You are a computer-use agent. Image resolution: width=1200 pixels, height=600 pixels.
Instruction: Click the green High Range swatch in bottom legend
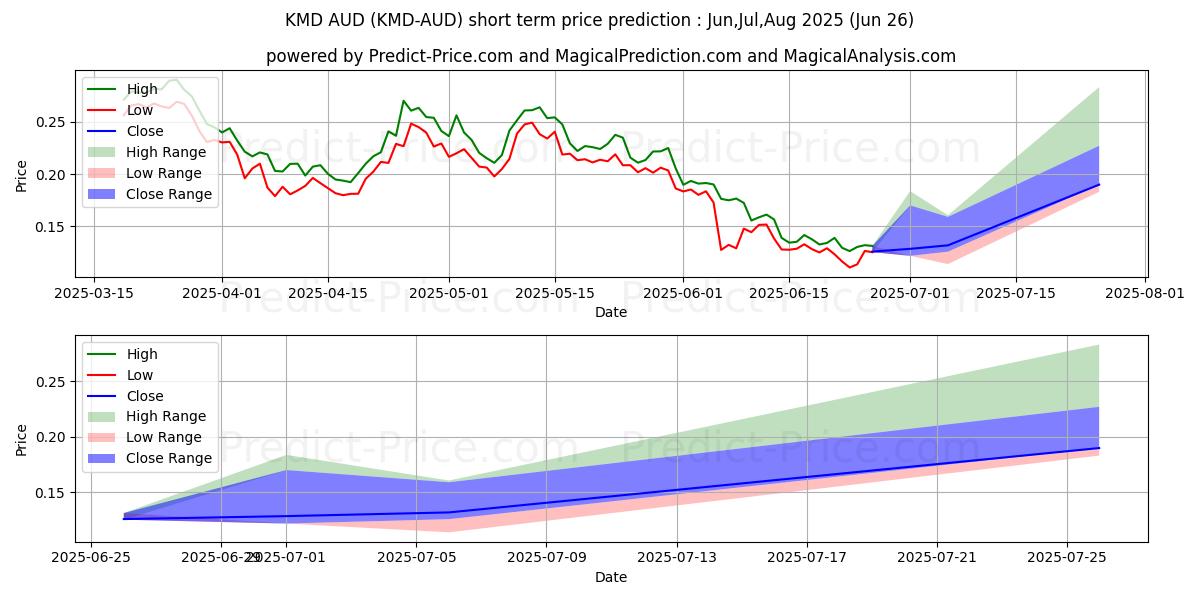coord(102,416)
